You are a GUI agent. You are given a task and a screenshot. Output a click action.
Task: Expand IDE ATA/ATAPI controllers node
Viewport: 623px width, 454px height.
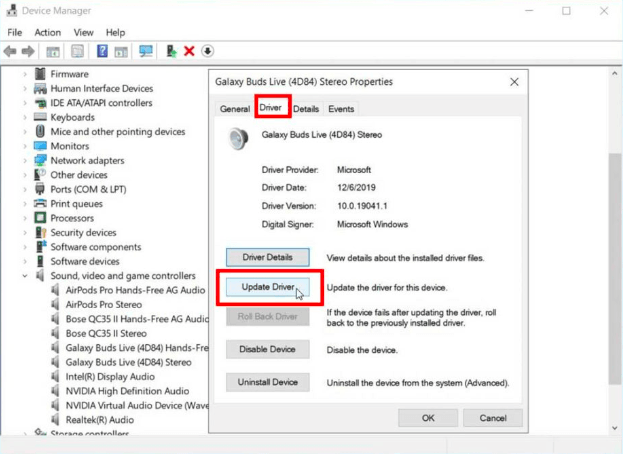tap(25, 103)
